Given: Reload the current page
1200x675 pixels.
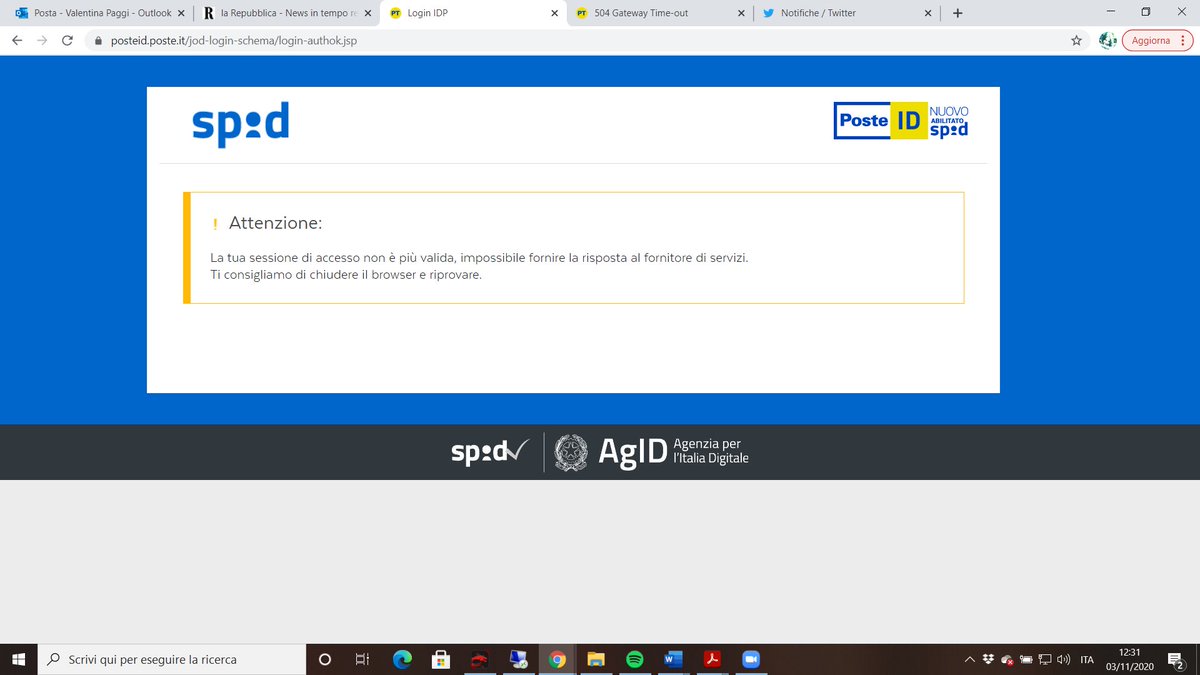Looking at the screenshot, I should coord(67,41).
